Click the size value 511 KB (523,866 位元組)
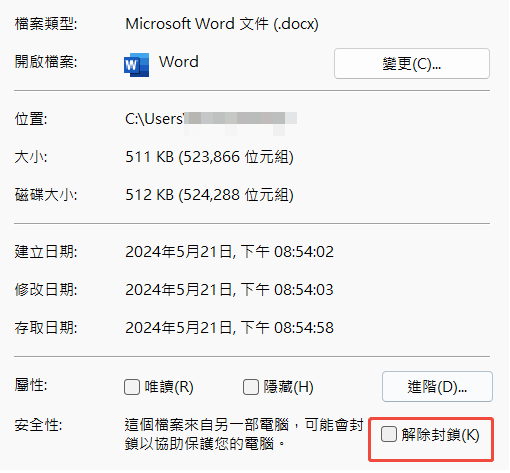 tap(209, 157)
